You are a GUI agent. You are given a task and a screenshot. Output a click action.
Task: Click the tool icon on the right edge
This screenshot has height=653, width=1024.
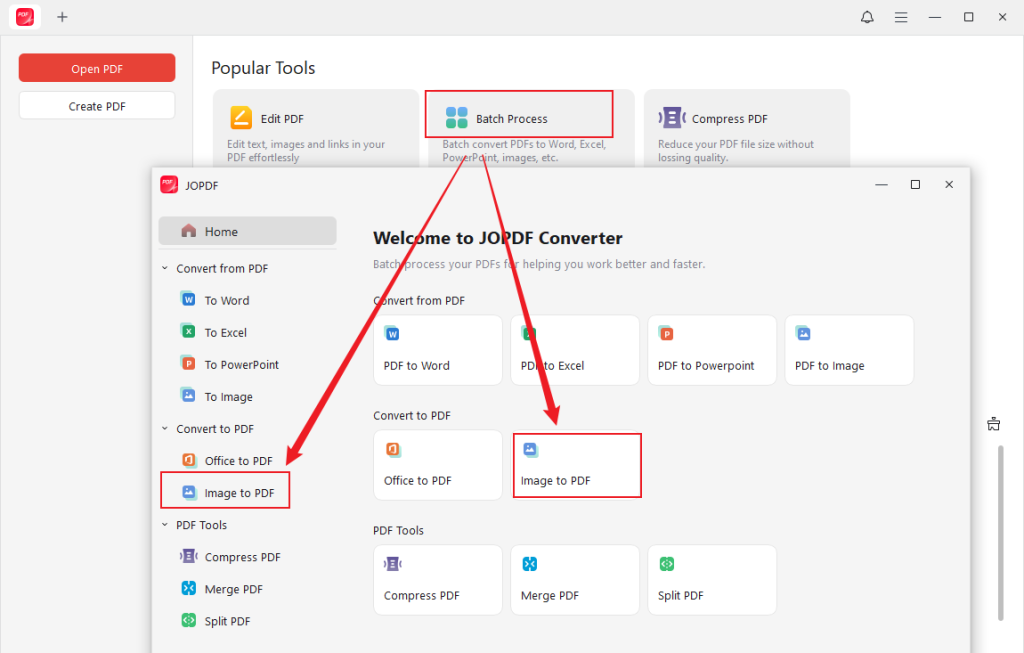993,423
